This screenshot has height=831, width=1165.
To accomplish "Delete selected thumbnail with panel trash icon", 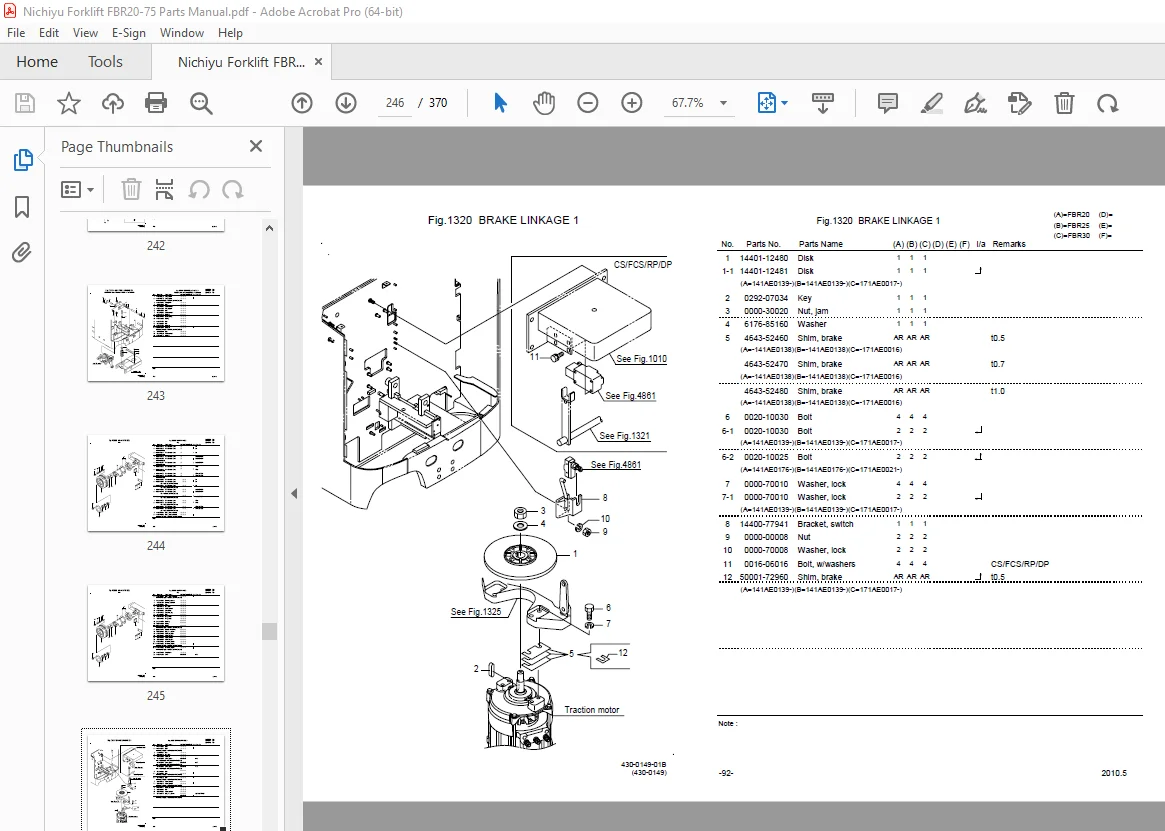I will click(x=131, y=190).
